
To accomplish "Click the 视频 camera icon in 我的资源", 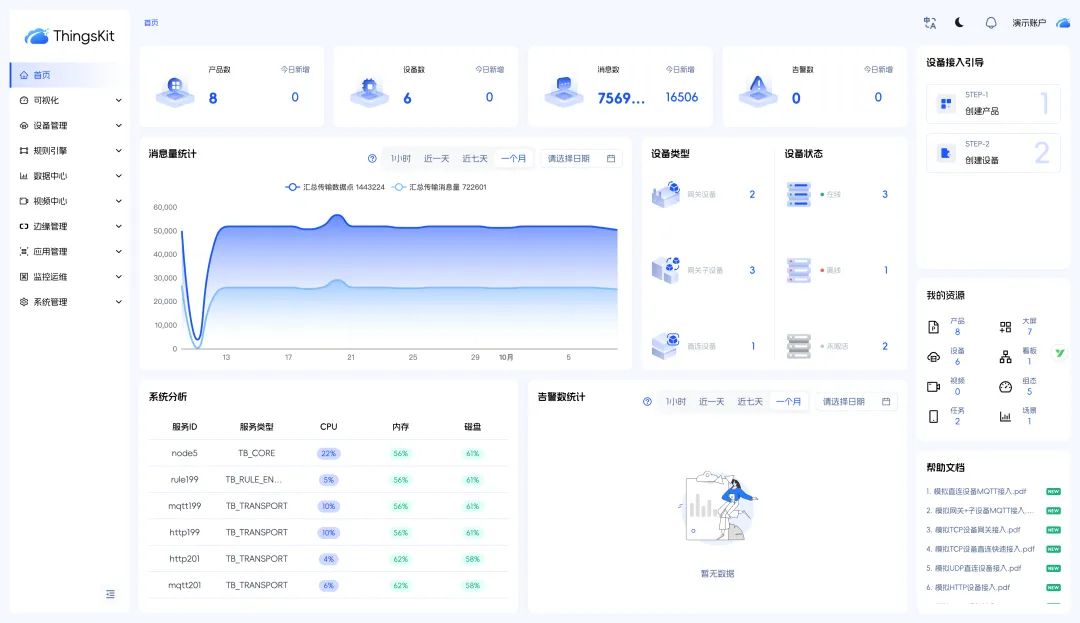I will coord(933,385).
